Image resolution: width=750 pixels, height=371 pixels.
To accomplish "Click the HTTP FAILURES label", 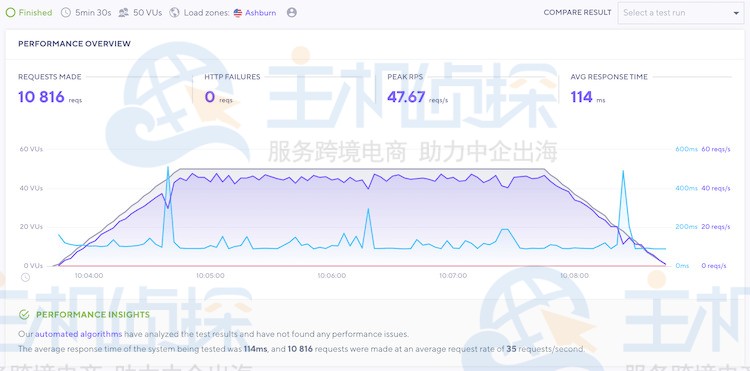I will tap(232, 76).
